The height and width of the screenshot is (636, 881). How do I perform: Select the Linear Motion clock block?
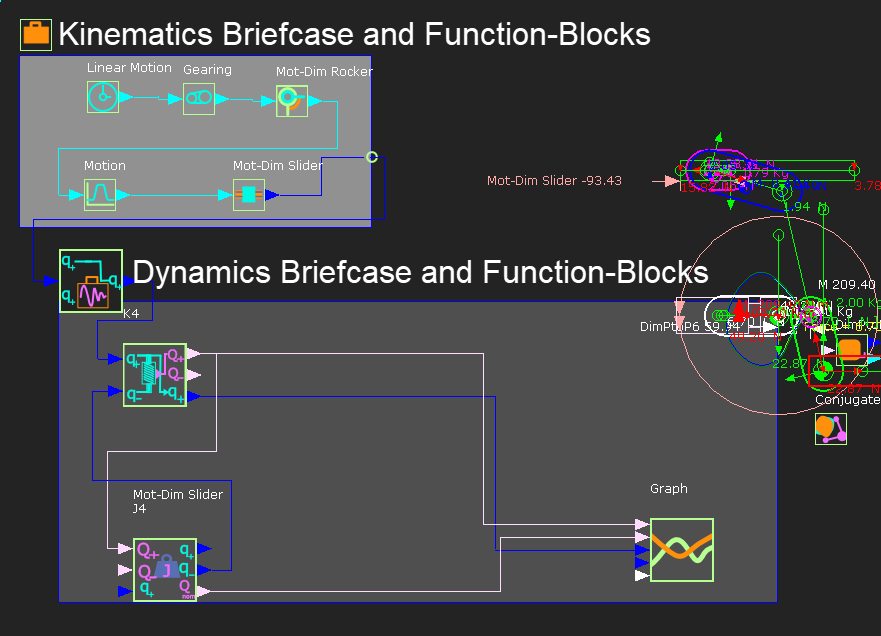[103, 97]
